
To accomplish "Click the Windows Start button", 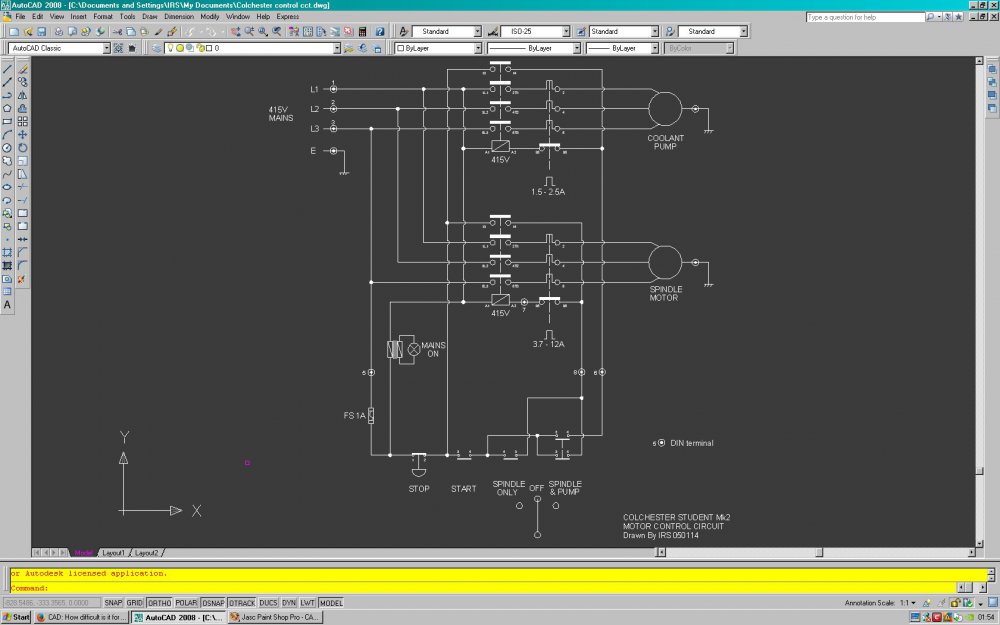I will [x=16, y=618].
